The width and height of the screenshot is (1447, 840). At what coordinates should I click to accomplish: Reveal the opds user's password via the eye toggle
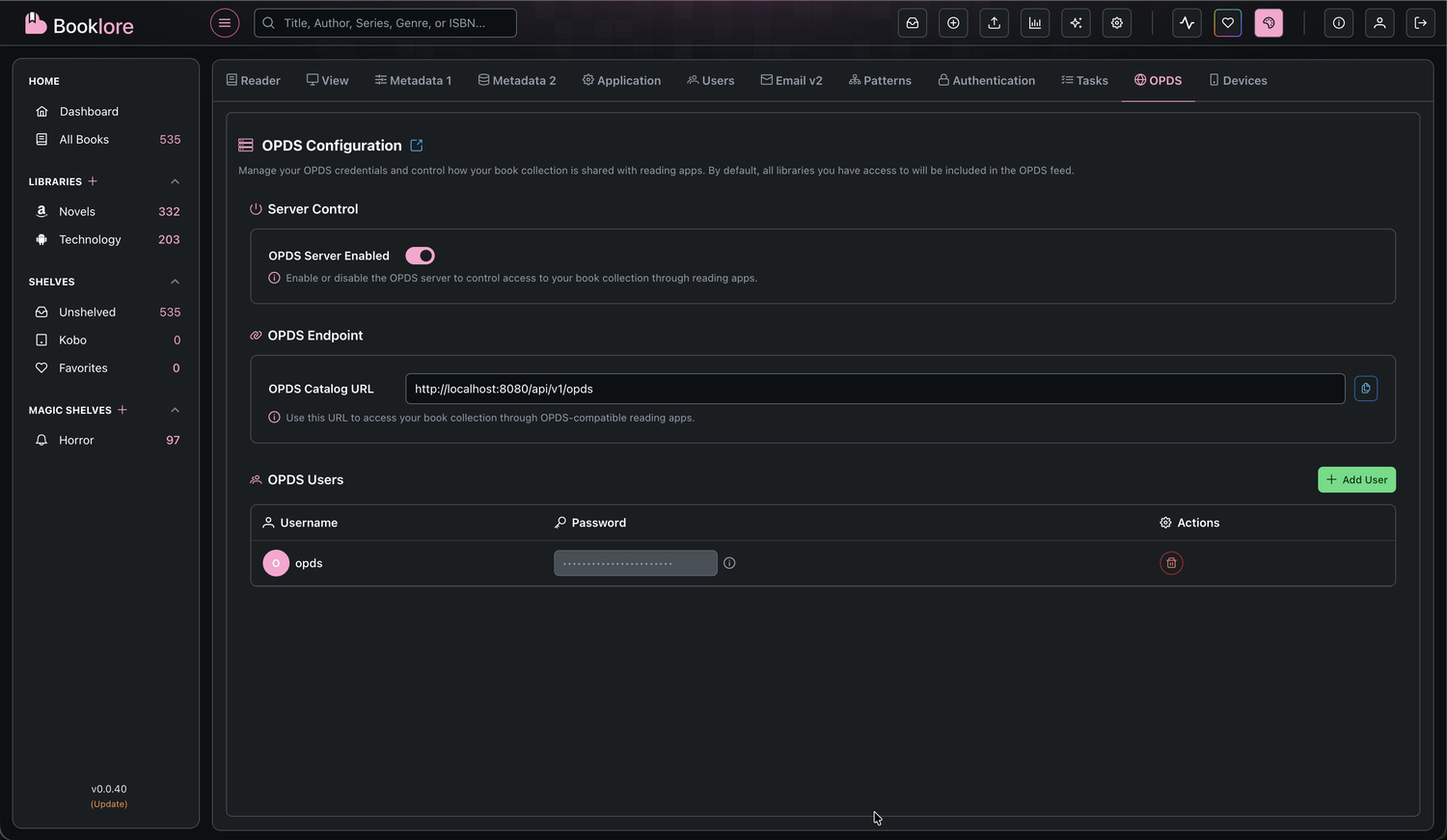[x=729, y=562]
